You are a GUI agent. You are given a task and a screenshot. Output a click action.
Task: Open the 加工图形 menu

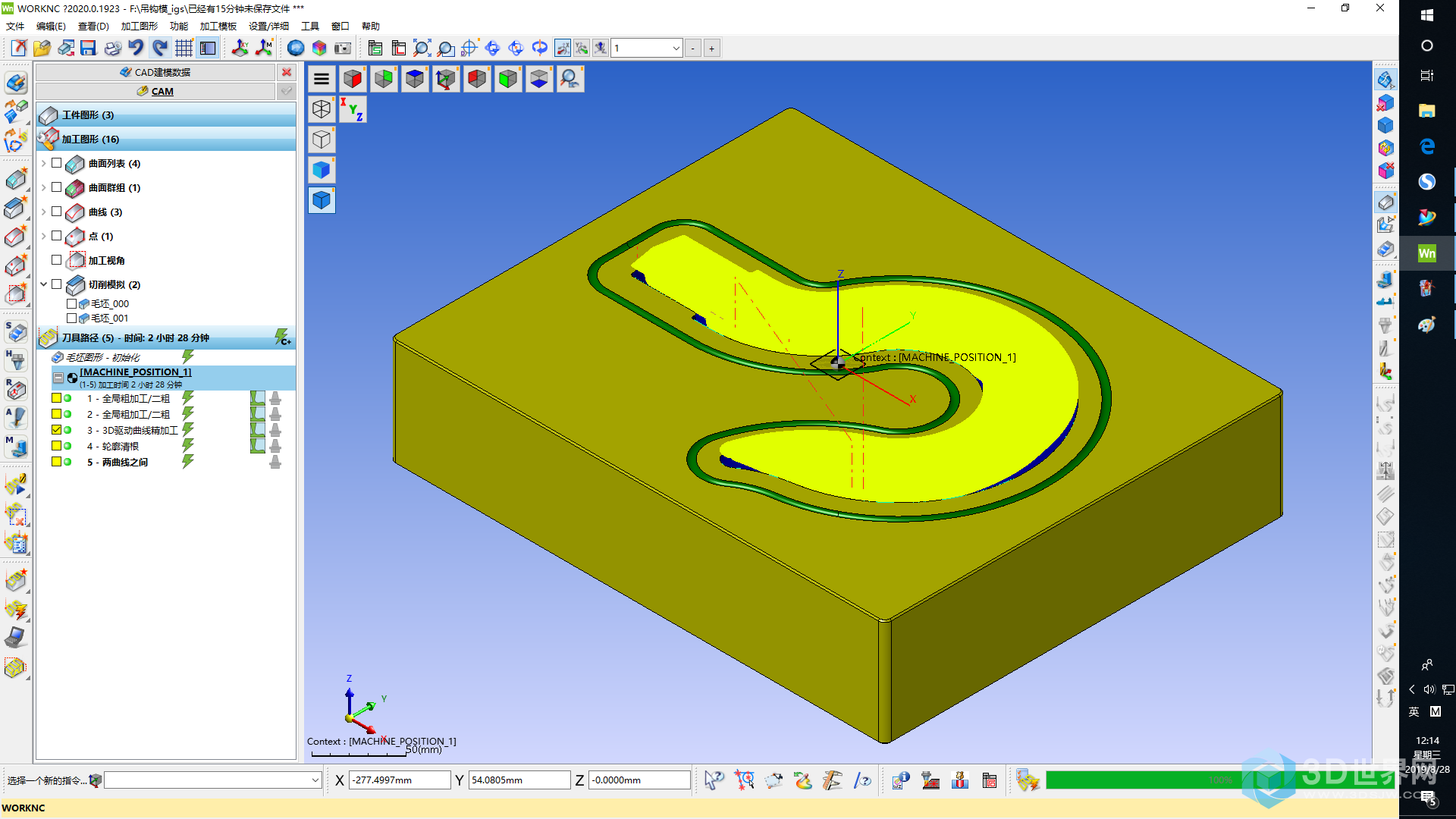click(x=140, y=26)
